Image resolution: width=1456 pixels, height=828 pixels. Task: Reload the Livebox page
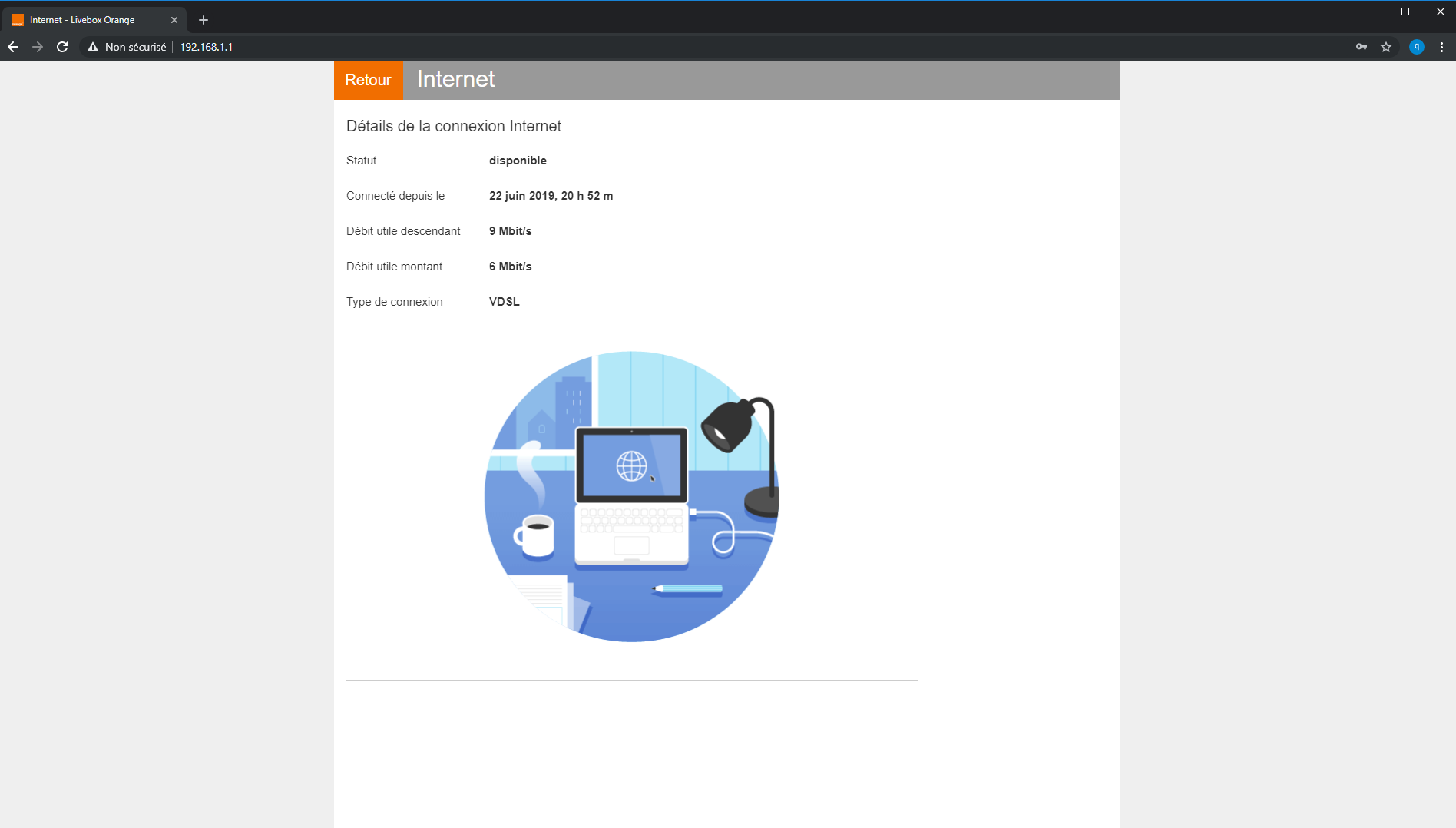tap(62, 47)
